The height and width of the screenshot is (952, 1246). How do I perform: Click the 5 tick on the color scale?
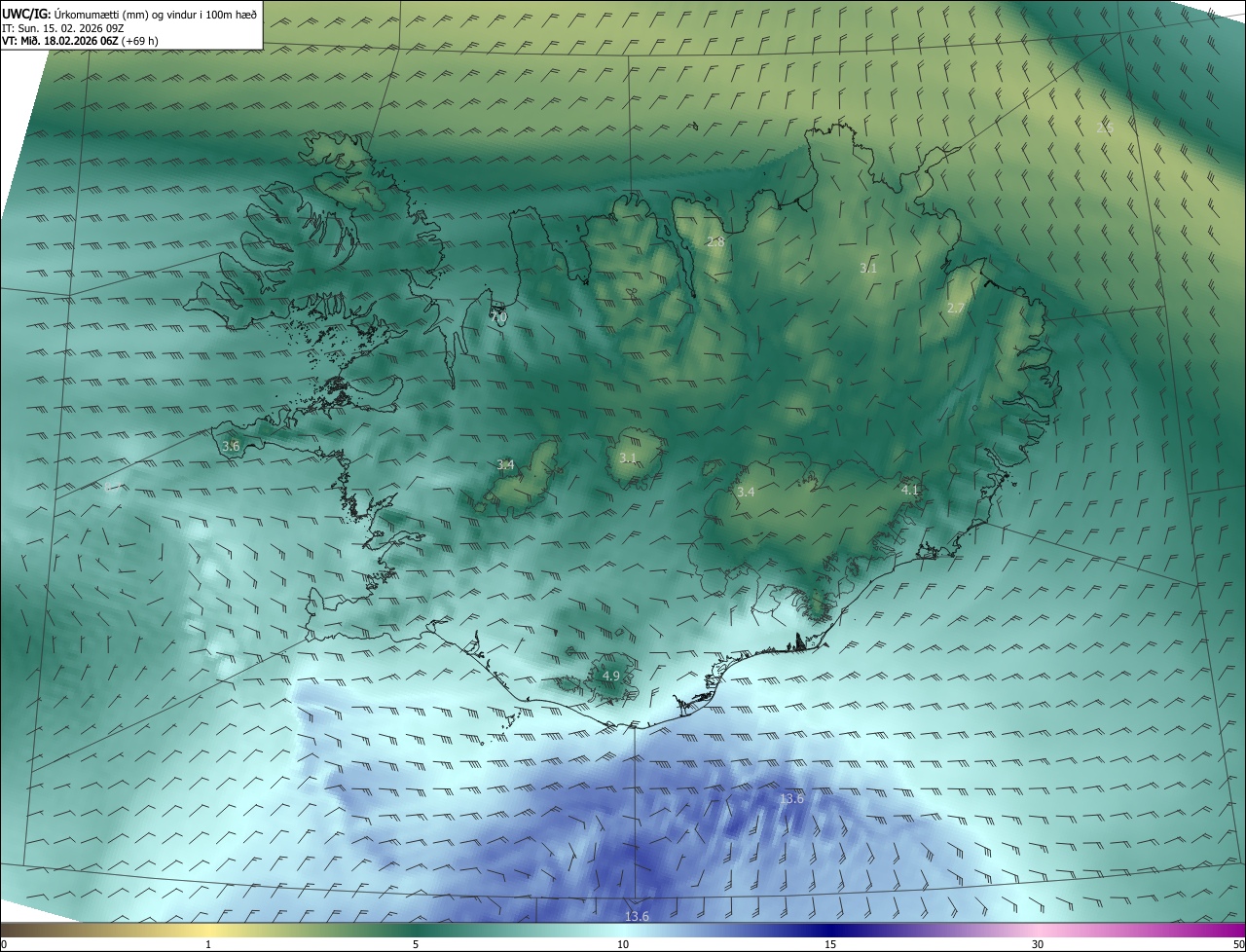(416, 944)
